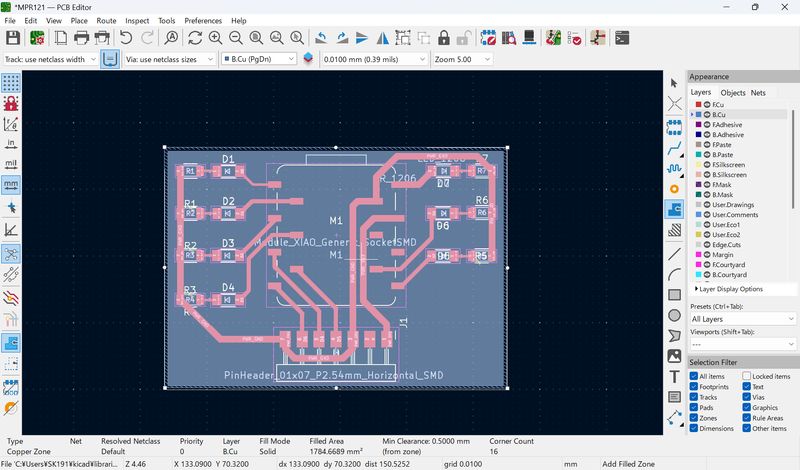Image resolution: width=800 pixels, height=470 pixels.
Task: Select the Add Text tool
Action: (x=674, y=377)
